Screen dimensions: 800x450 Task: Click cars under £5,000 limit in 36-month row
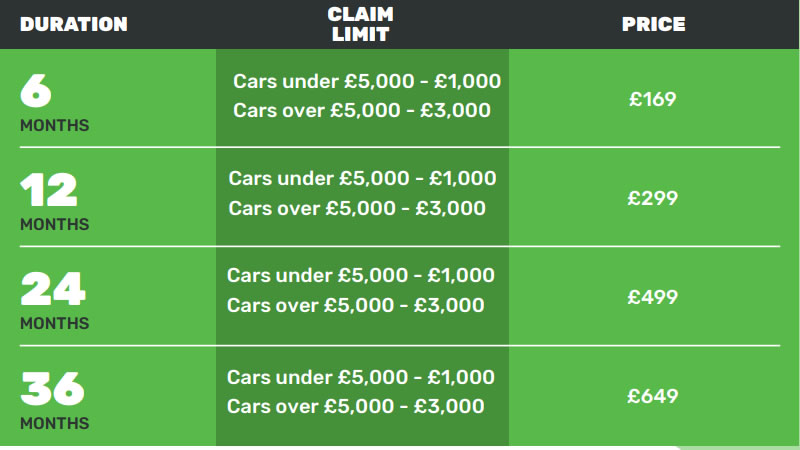(x=361, y=378)
